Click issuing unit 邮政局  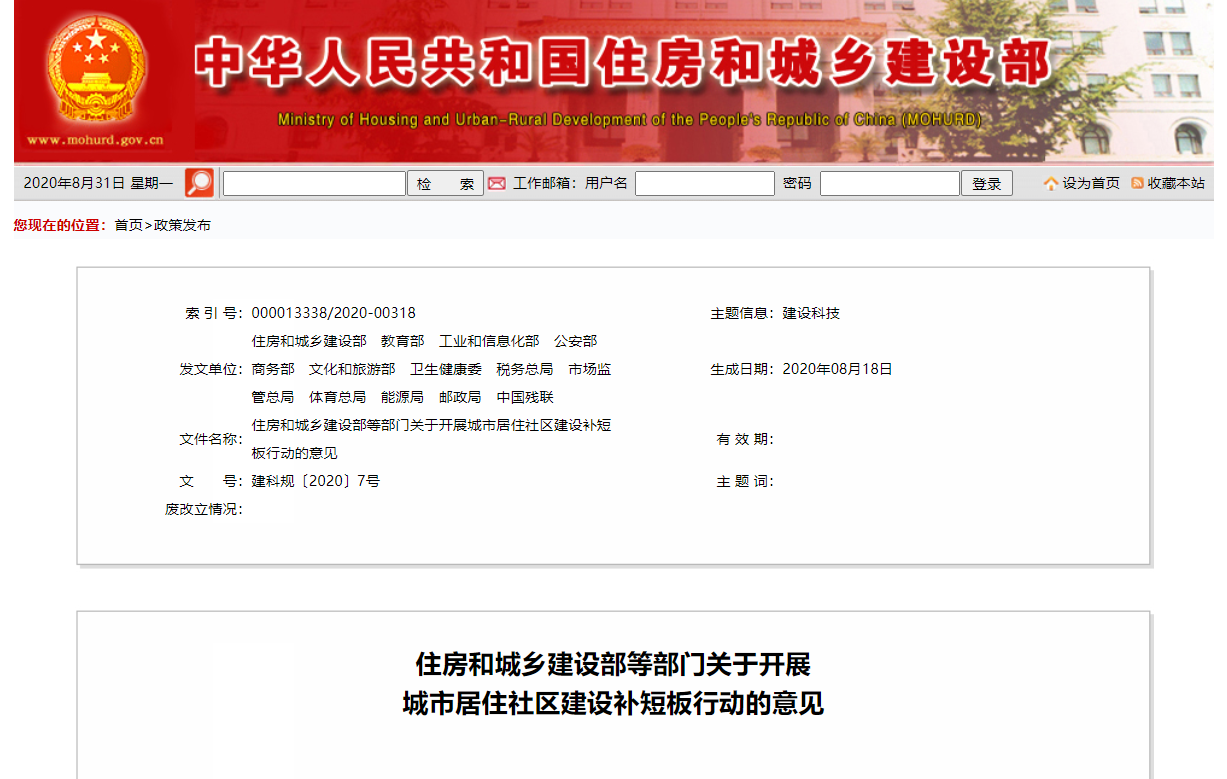460,397
